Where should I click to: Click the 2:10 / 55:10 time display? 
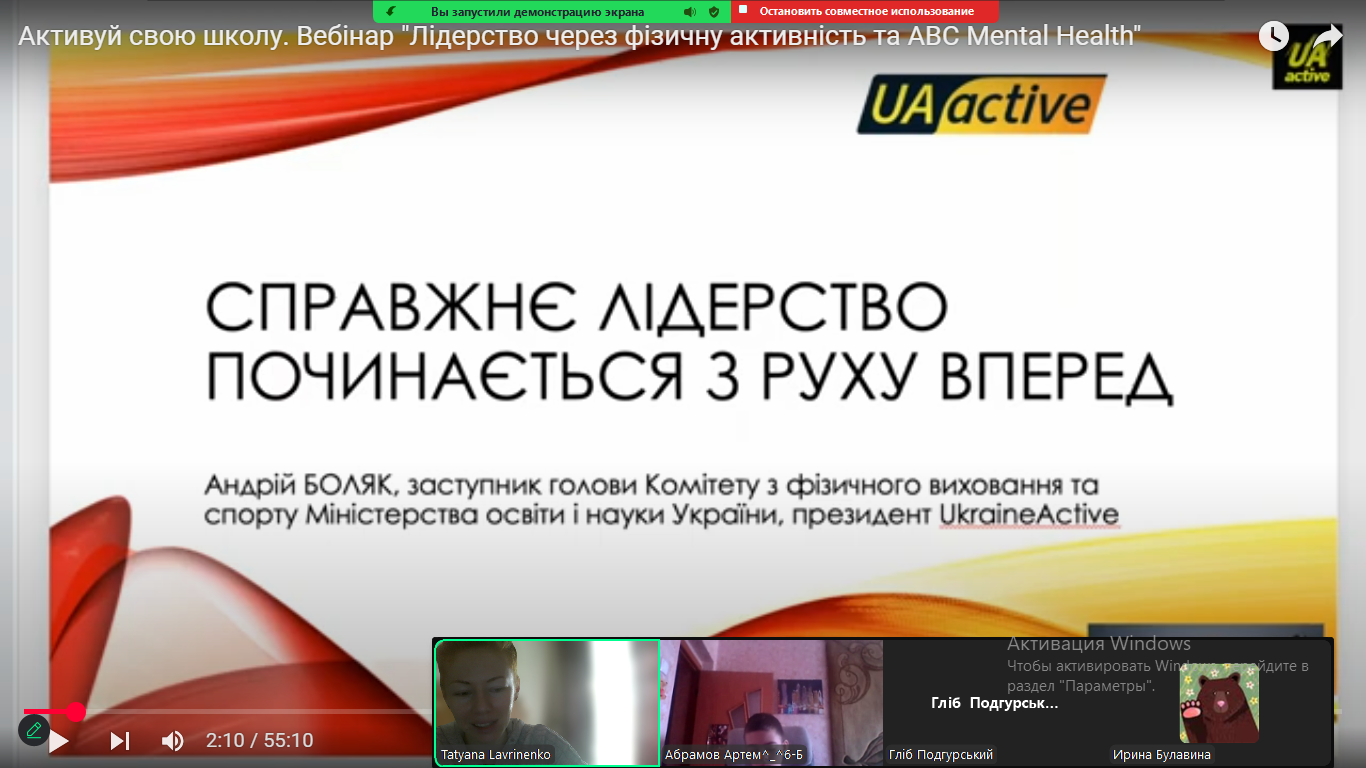point(260,741)
